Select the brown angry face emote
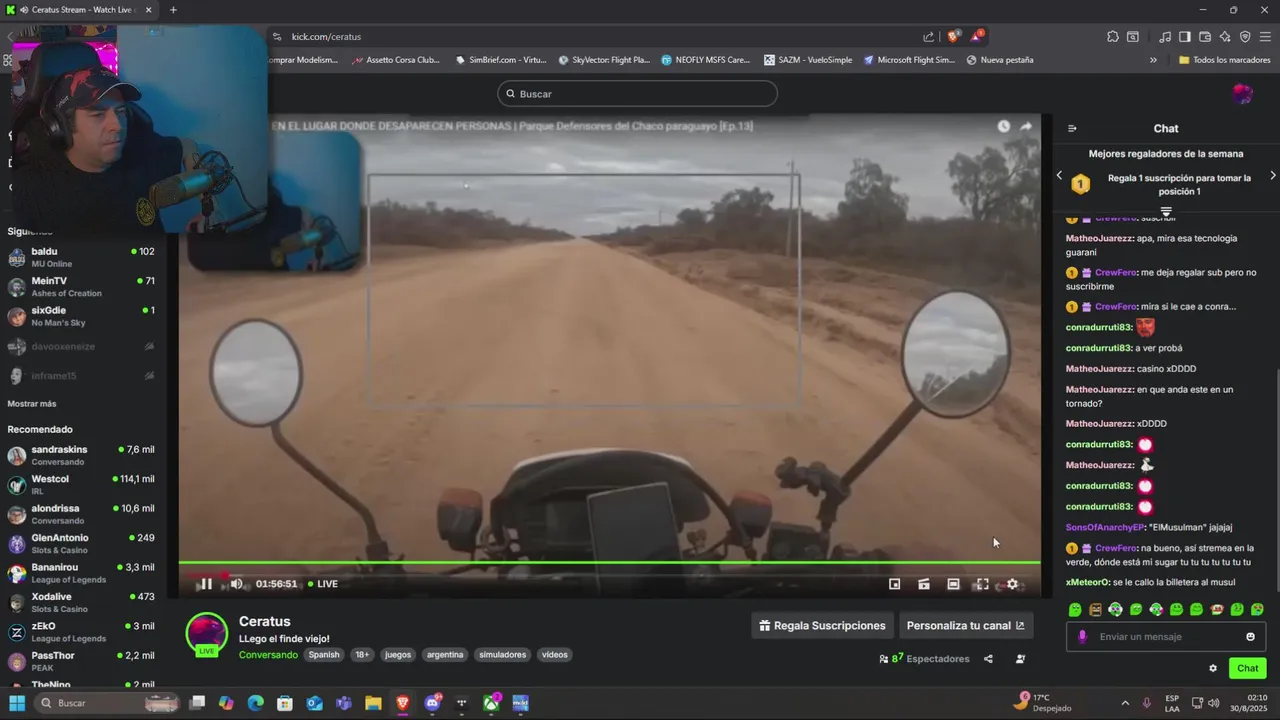The height and width of the screenshot is (720, 1280). 1095,609
